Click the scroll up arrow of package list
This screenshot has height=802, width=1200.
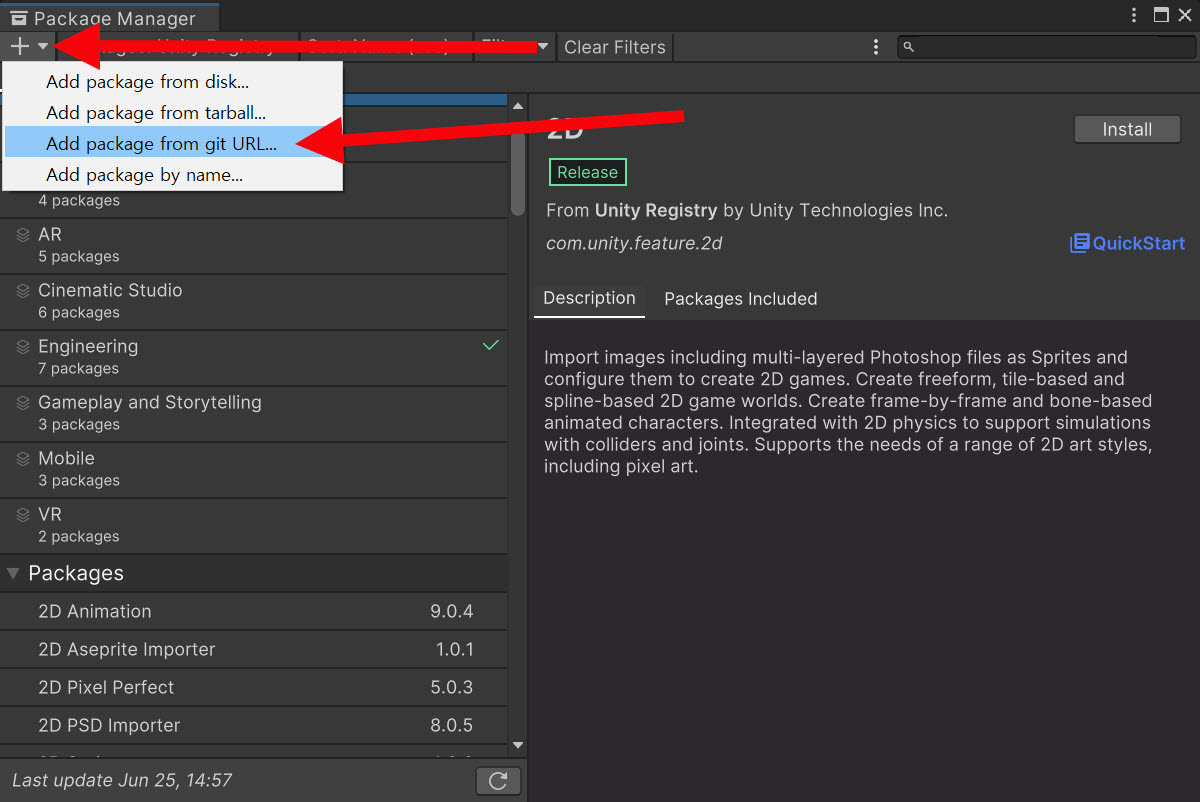coord(517,106)
